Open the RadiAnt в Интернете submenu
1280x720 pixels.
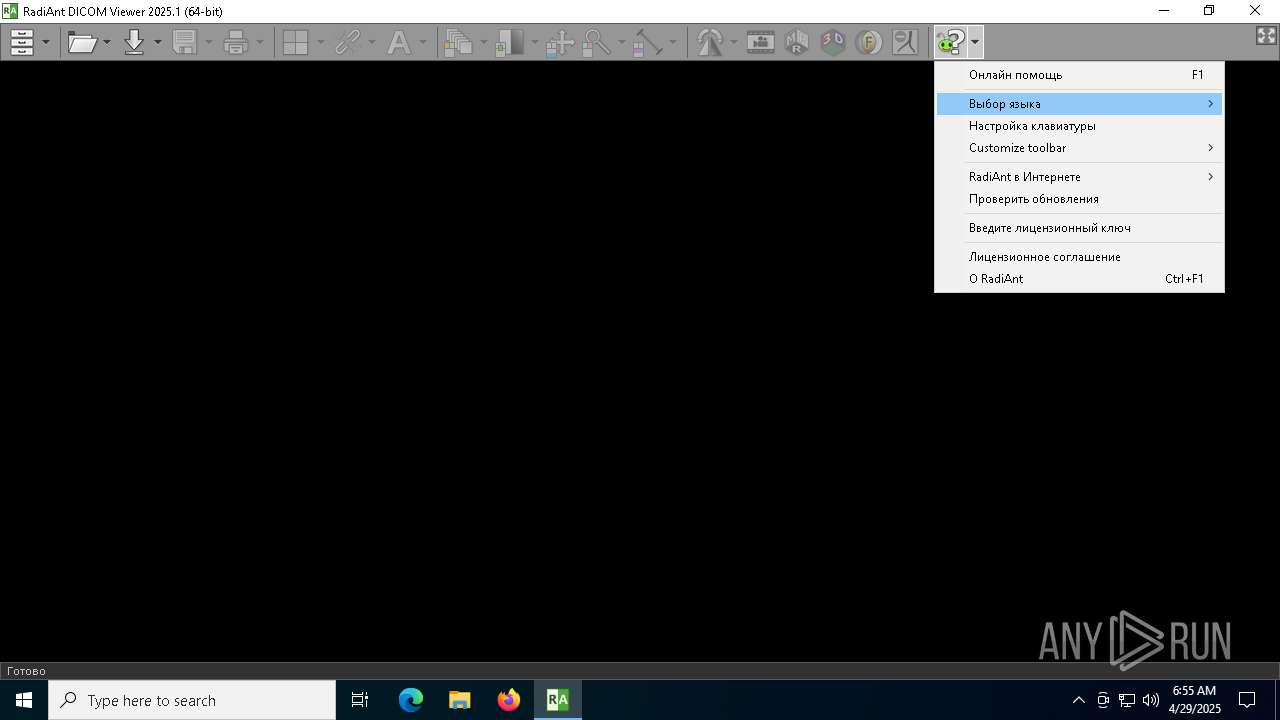(1079, 177)
